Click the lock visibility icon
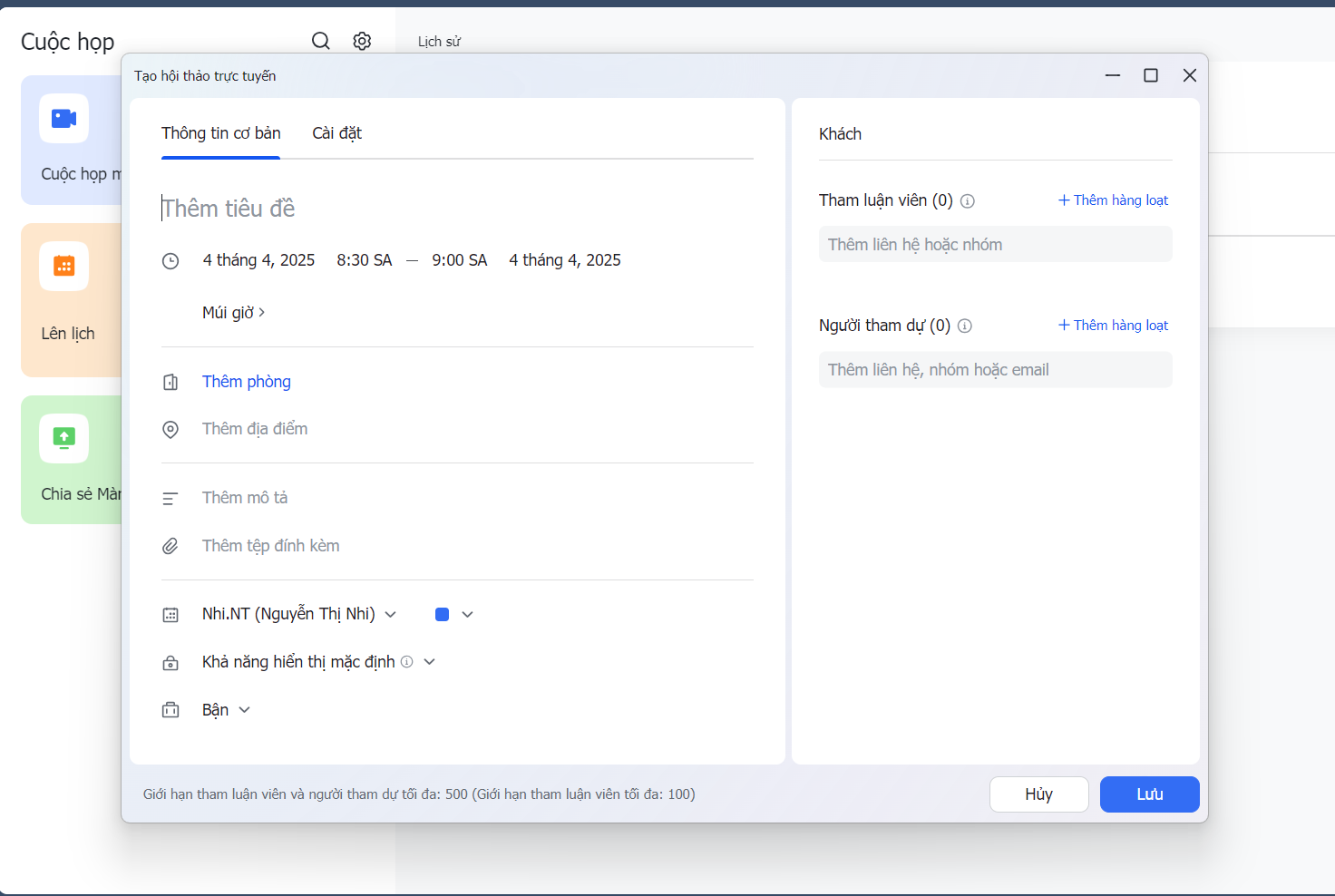The width and height of the screenshot is (1335, 896). click(x=171, y=663)
